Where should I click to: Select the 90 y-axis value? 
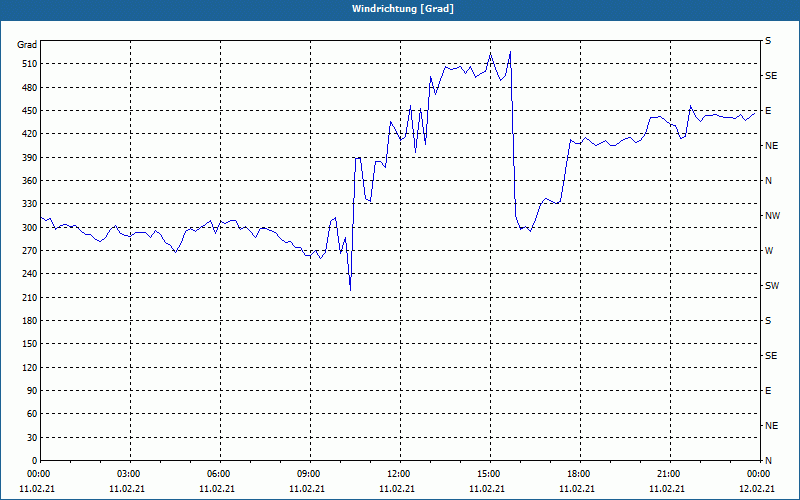click(x=32, y=391)
